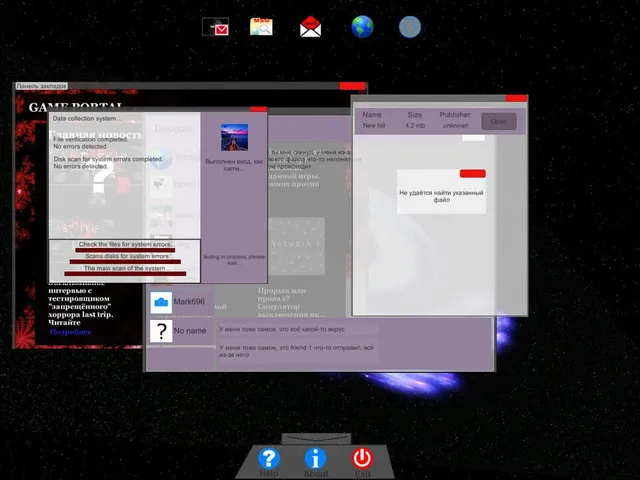Open the red mail icon on dark screen
The image size is (640, 480).
216,27
